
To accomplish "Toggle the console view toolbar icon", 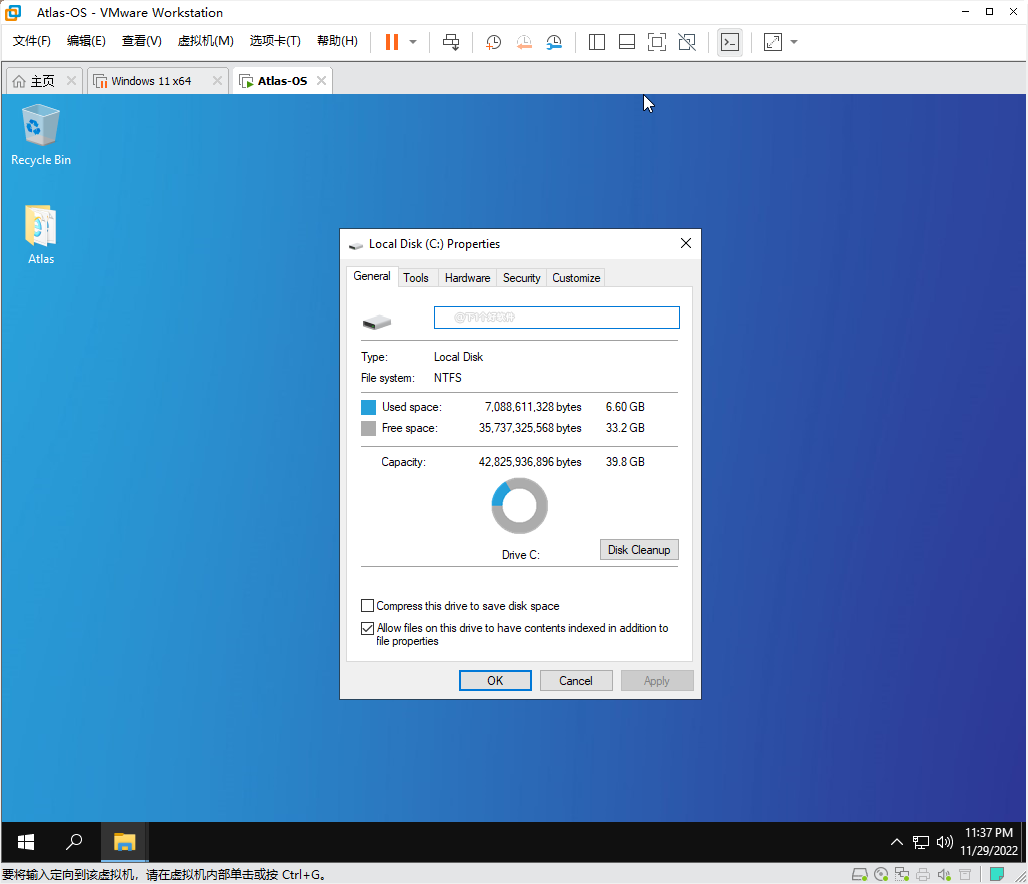I will (730, 42).
